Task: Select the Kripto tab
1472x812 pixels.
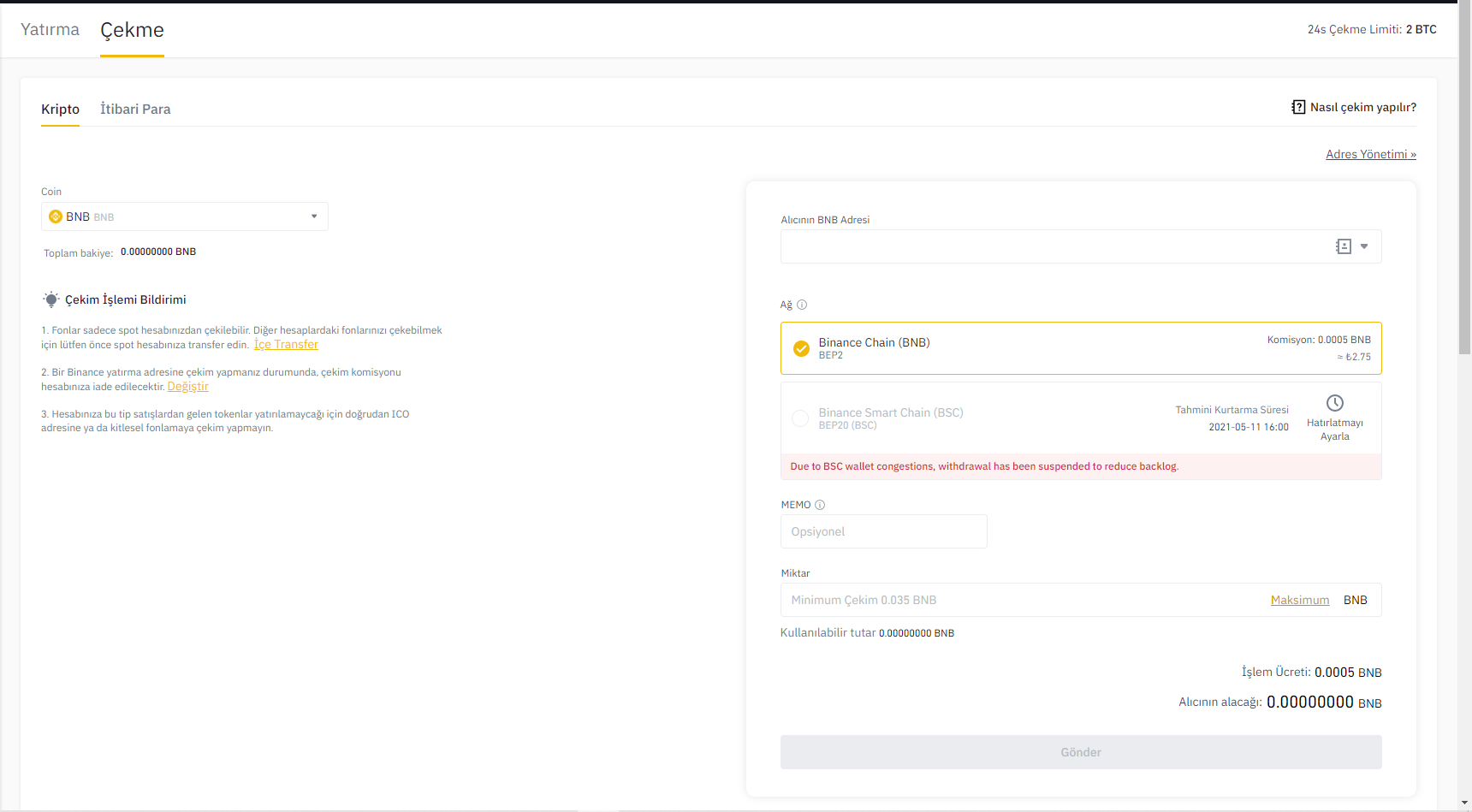Action: tap(60, 110)
